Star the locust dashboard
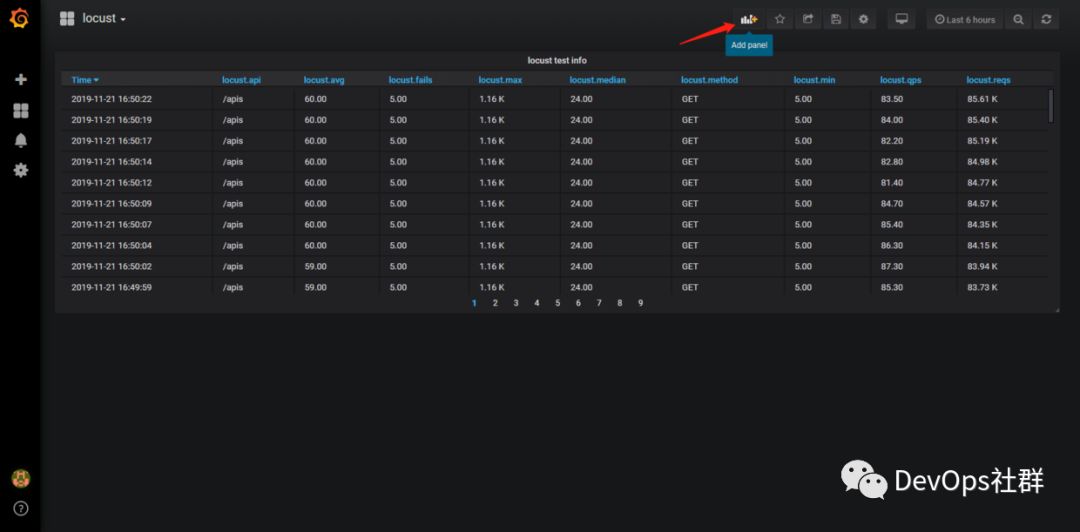The image size is (1080, 532). [x=780, y=19]
